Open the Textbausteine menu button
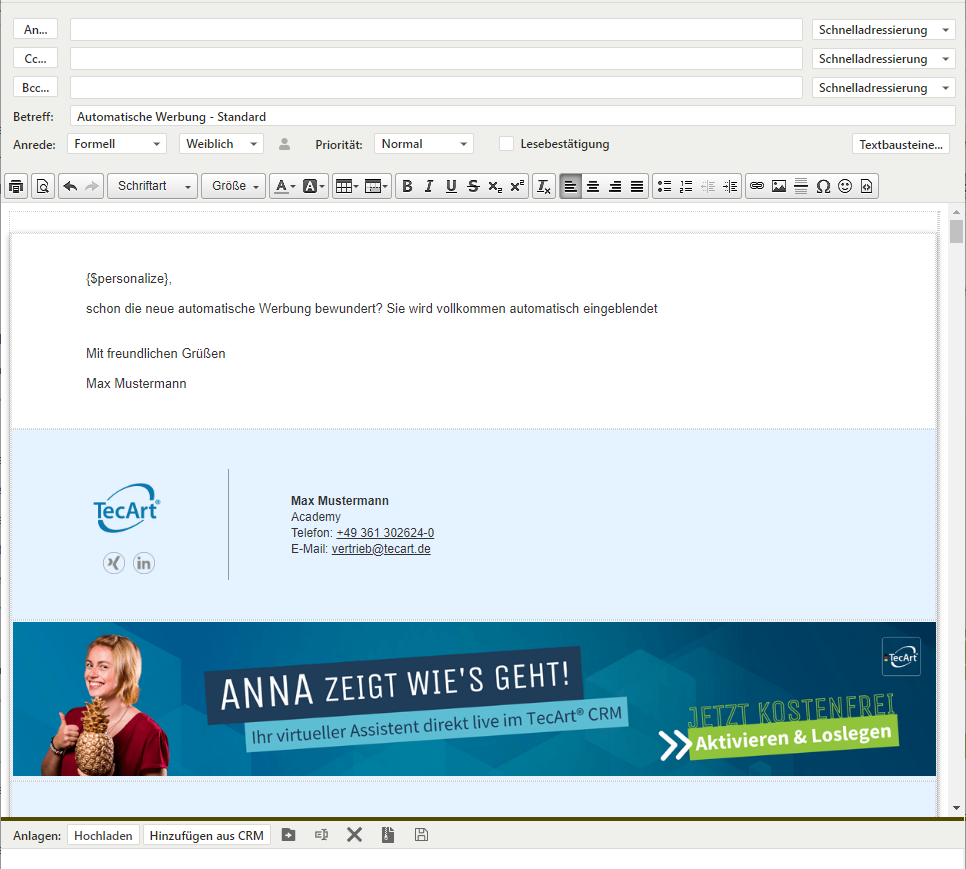Image resolution: width=966 pixels, height=869 pixels. 900,144
